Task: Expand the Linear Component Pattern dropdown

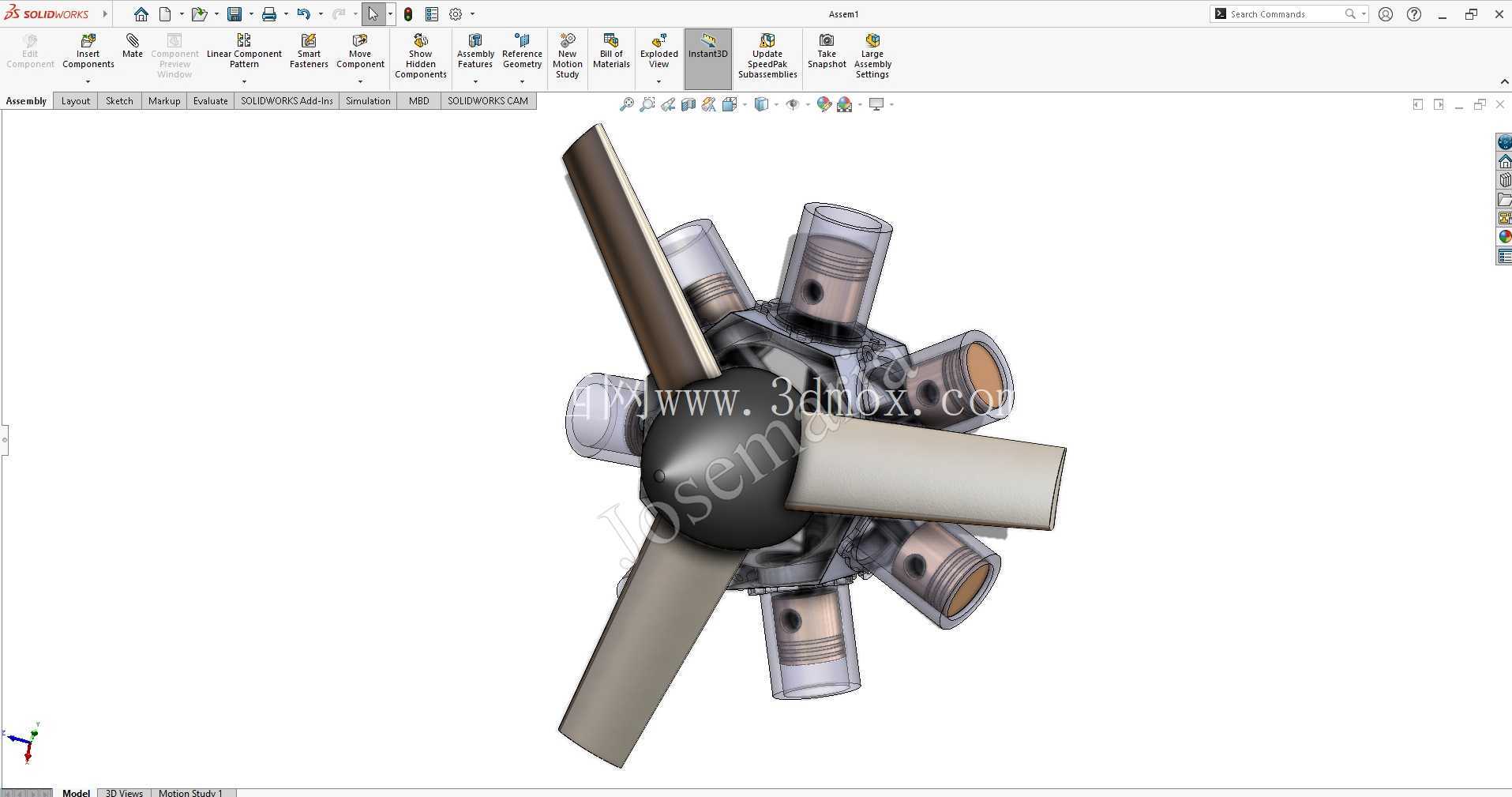Action: pyautogui.click(x=244, y=81)
